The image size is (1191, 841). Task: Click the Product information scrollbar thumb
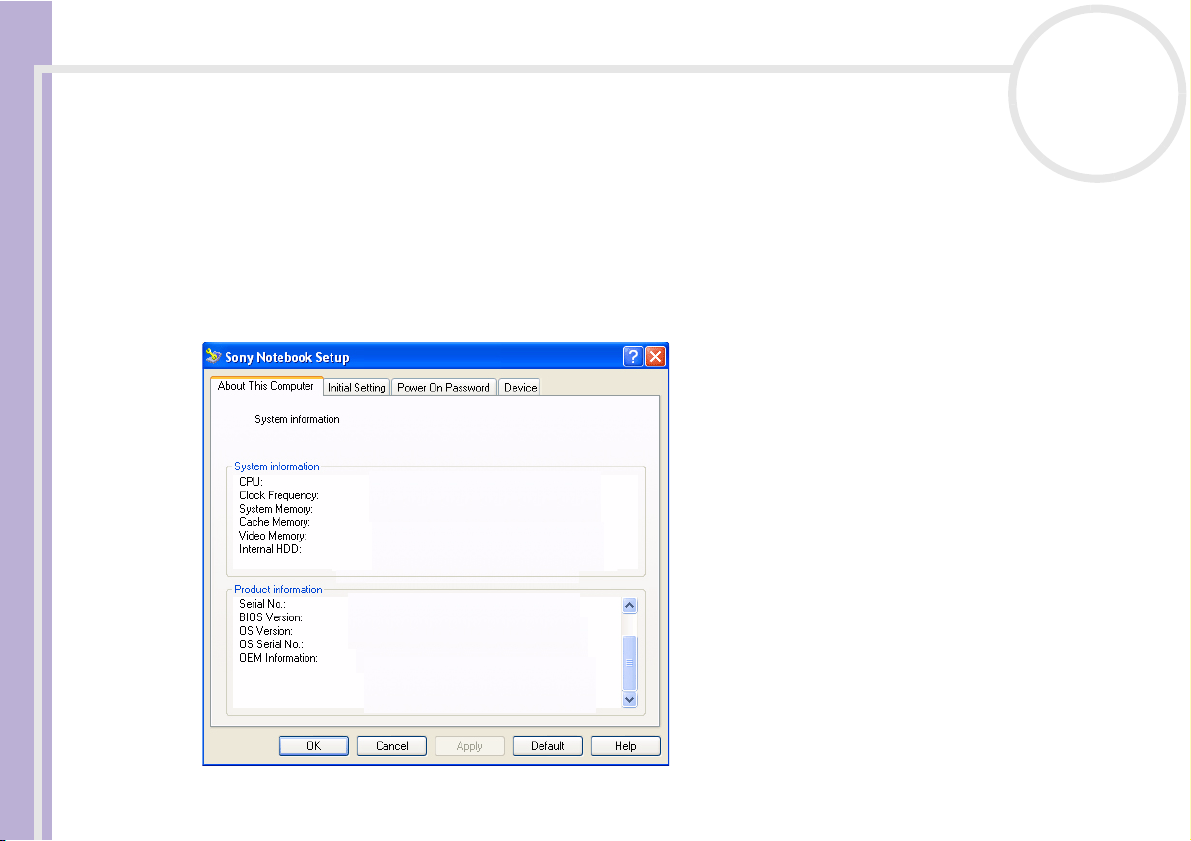[630, 662]
